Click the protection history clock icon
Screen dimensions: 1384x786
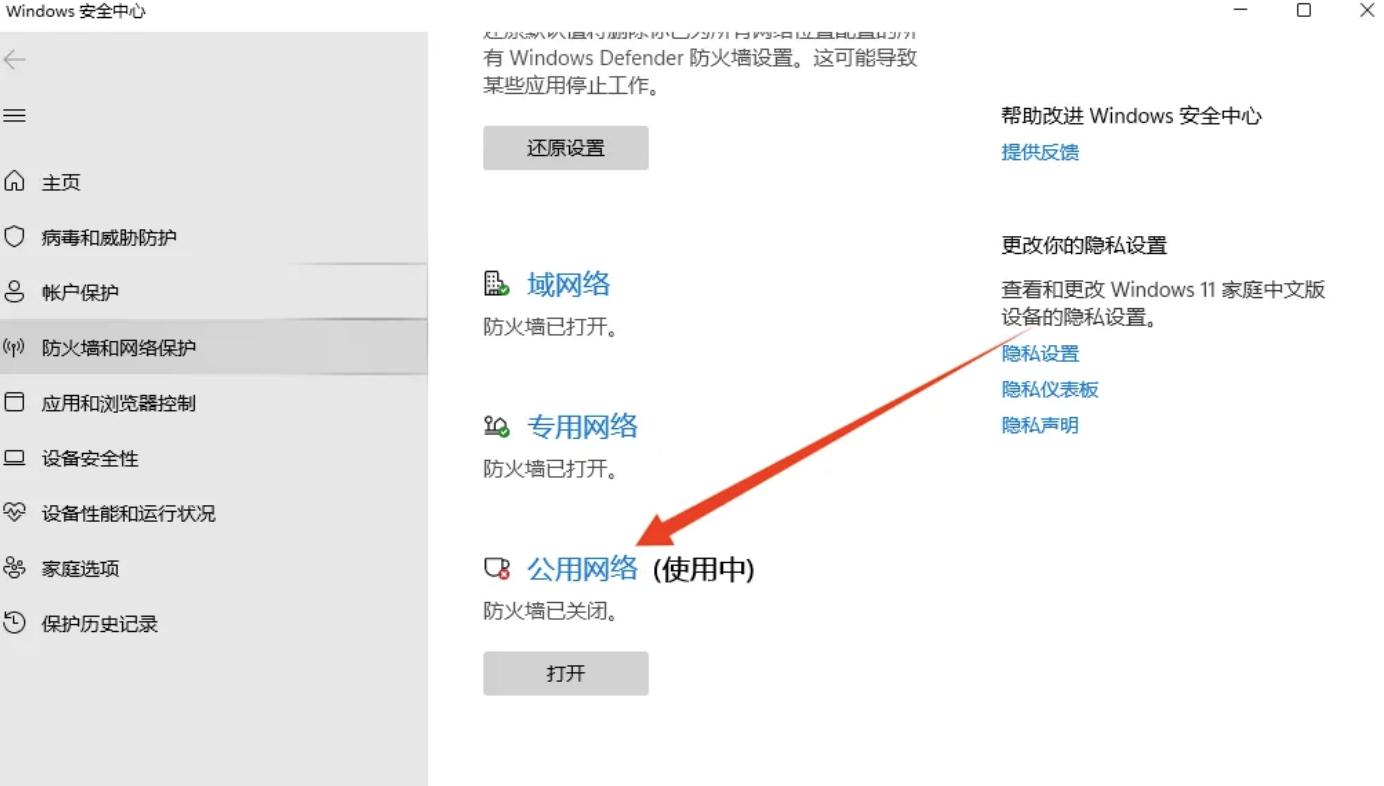(x=14, y=623)
